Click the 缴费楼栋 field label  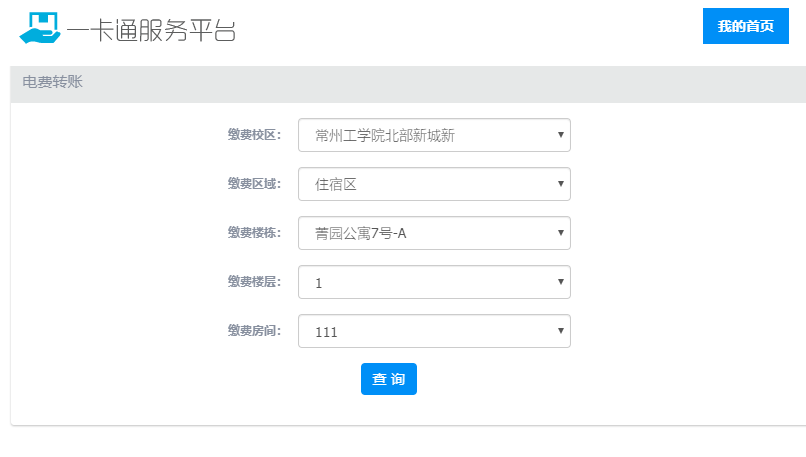[x=254, y=233]
